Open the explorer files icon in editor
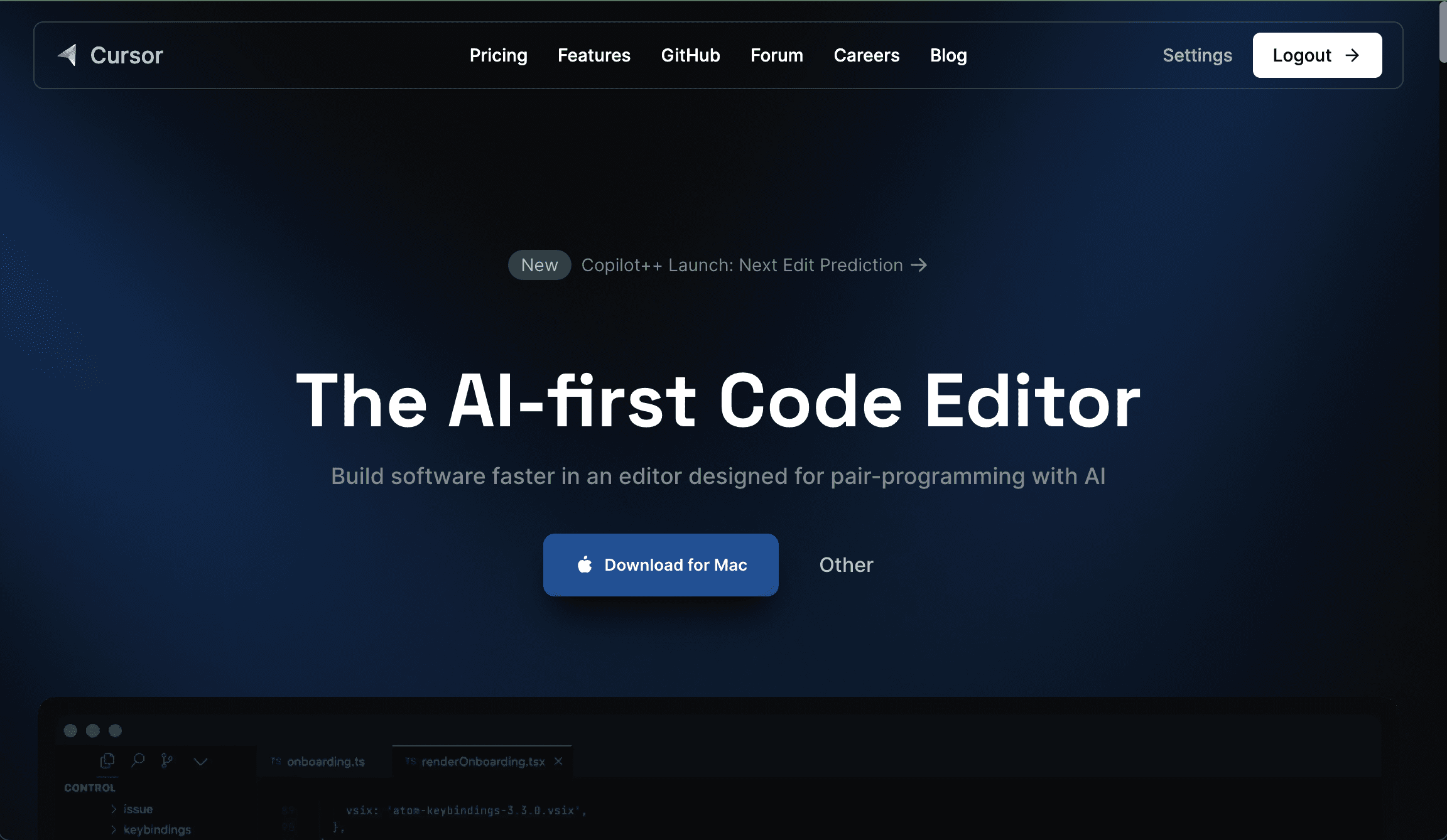 point(107,761)
